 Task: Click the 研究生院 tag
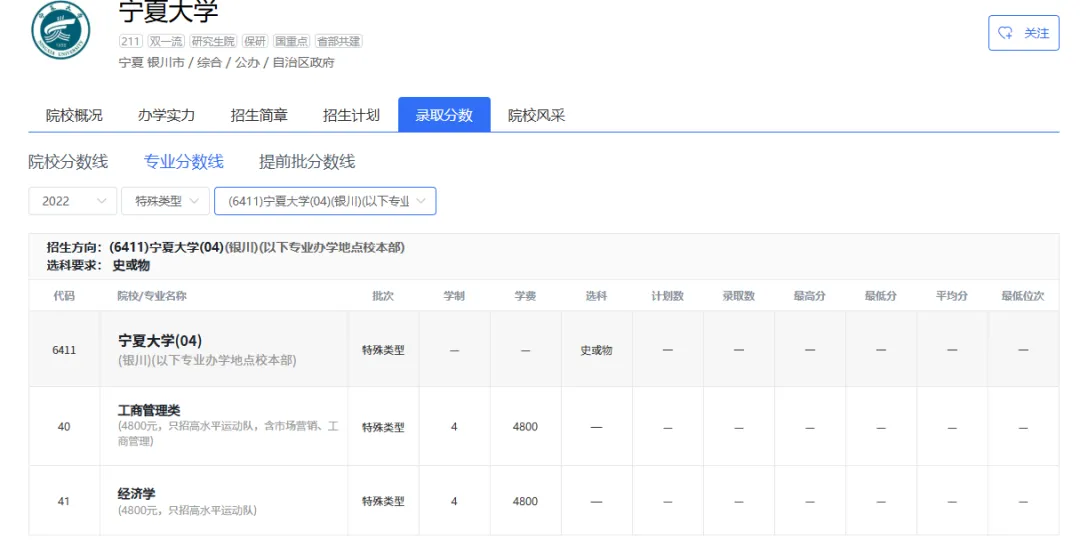pos(214,41)
